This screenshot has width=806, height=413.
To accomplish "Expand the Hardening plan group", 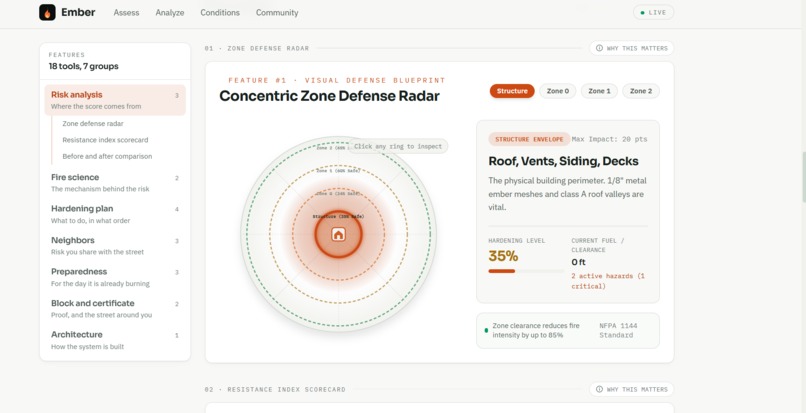I will coord(115,214).
